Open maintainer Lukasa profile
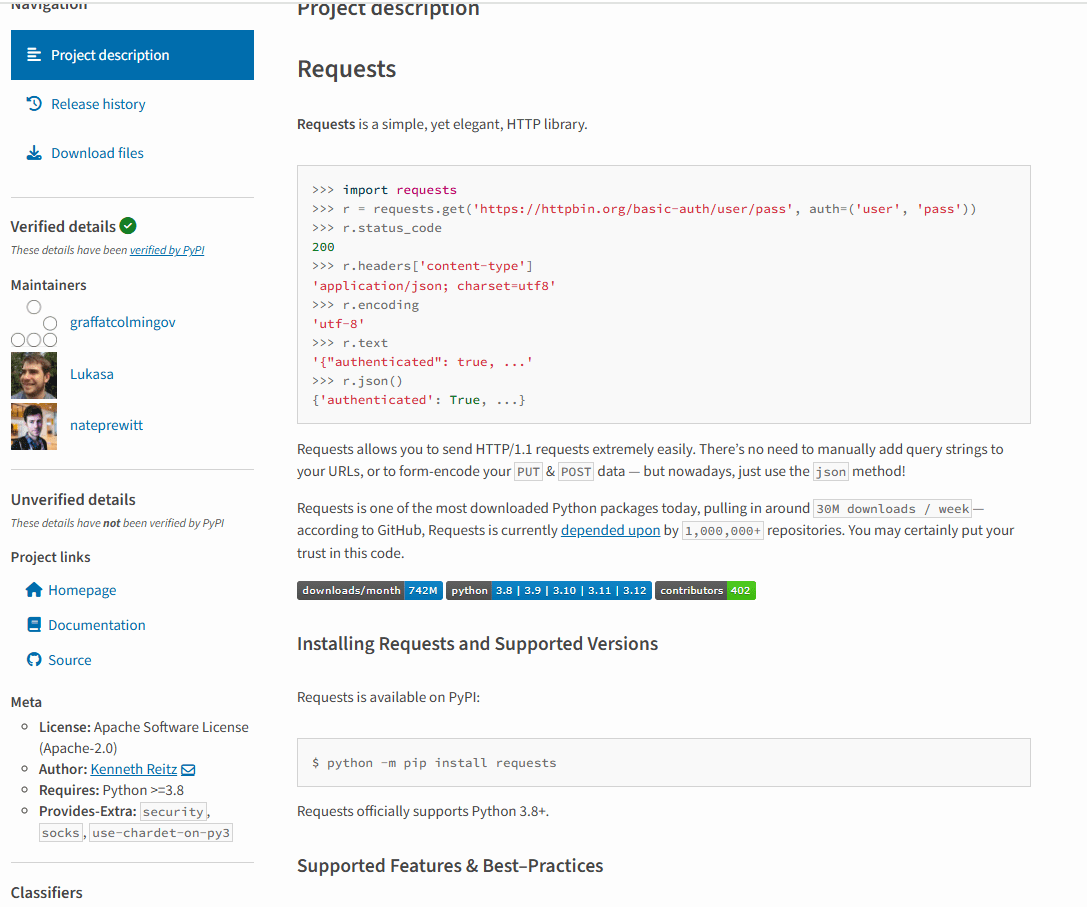Image resolution: width=1087 pixels, height=907 pixels. (92, 374)
